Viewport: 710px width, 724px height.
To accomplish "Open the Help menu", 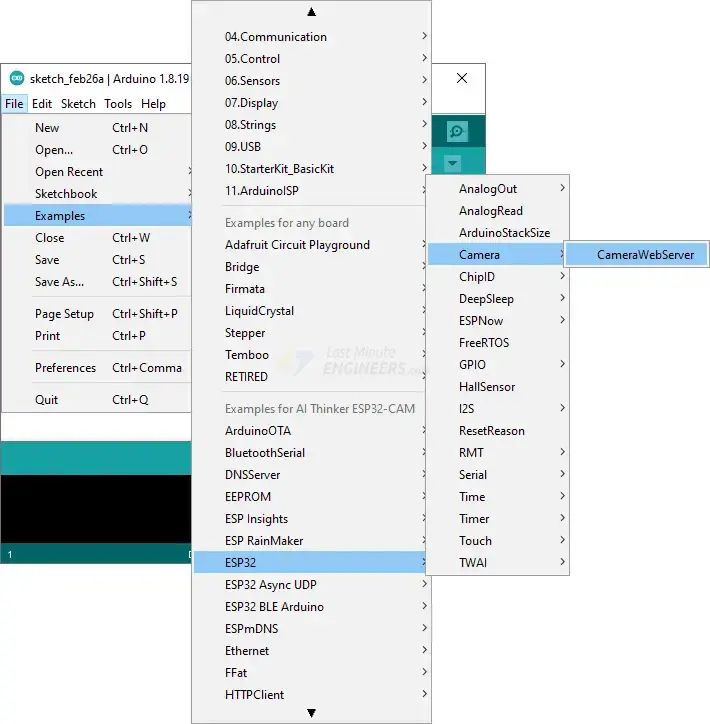I will tap(153, 104).
